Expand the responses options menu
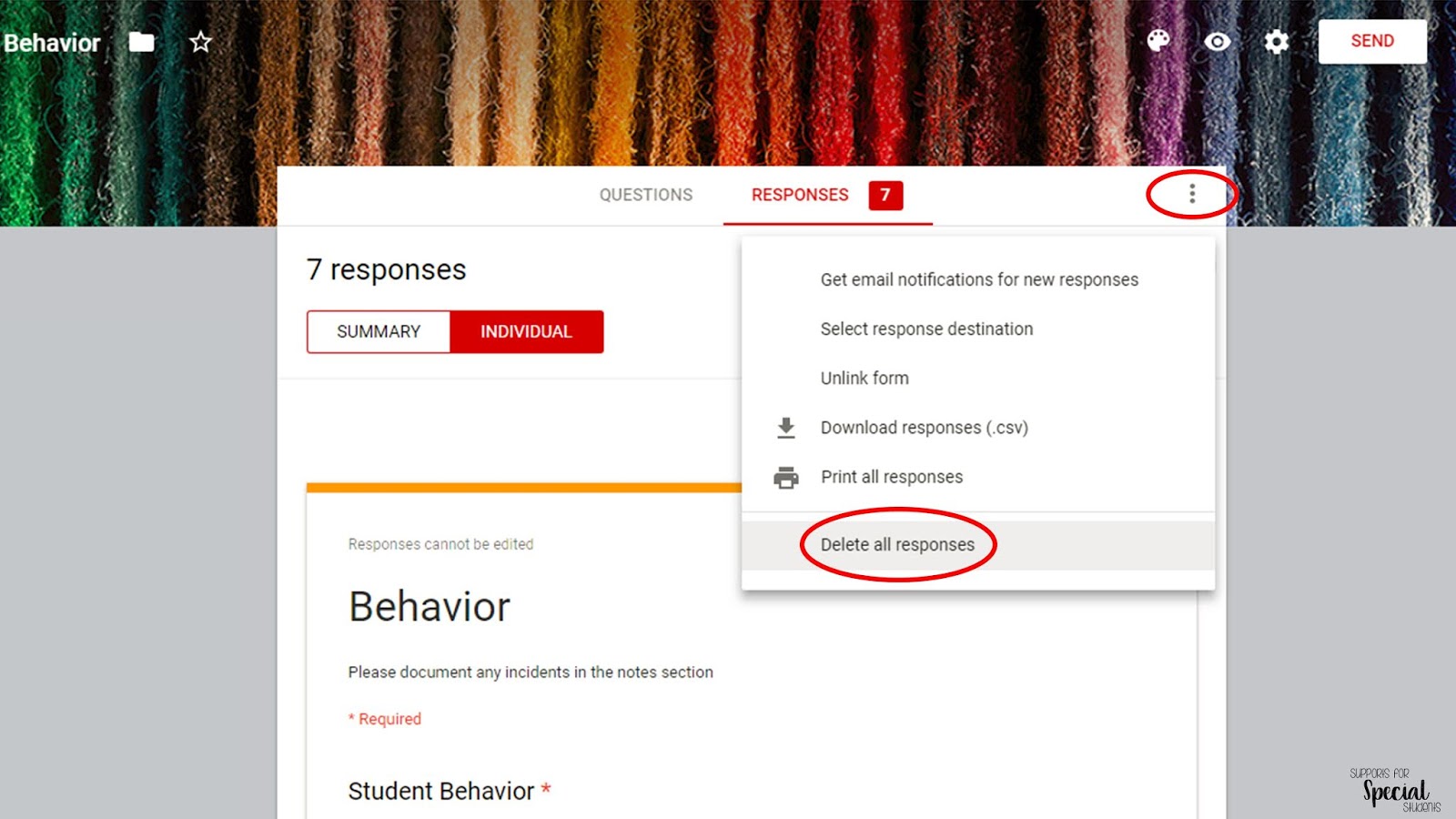 pyautogui.click(x=1192, y=194)
